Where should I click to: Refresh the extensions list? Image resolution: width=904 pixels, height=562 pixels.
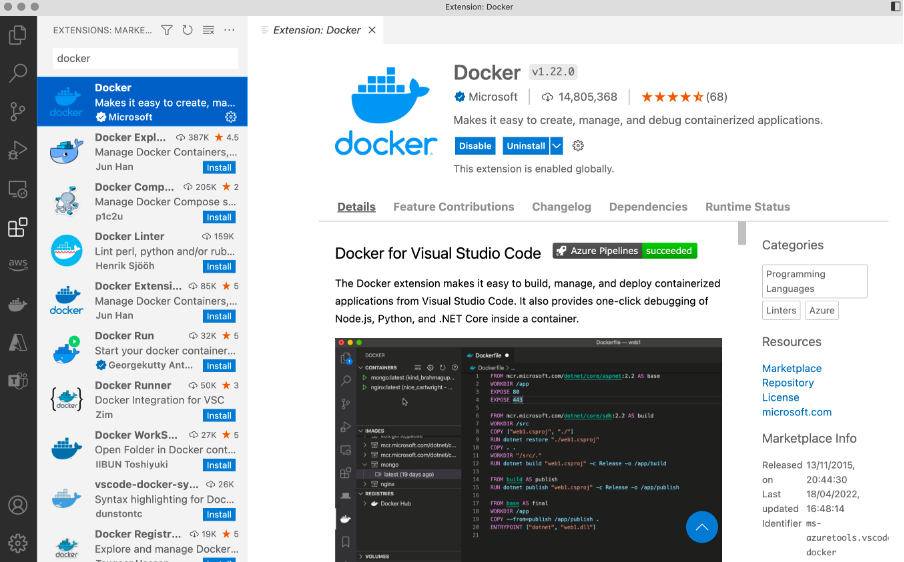click(x=188, y=30)
